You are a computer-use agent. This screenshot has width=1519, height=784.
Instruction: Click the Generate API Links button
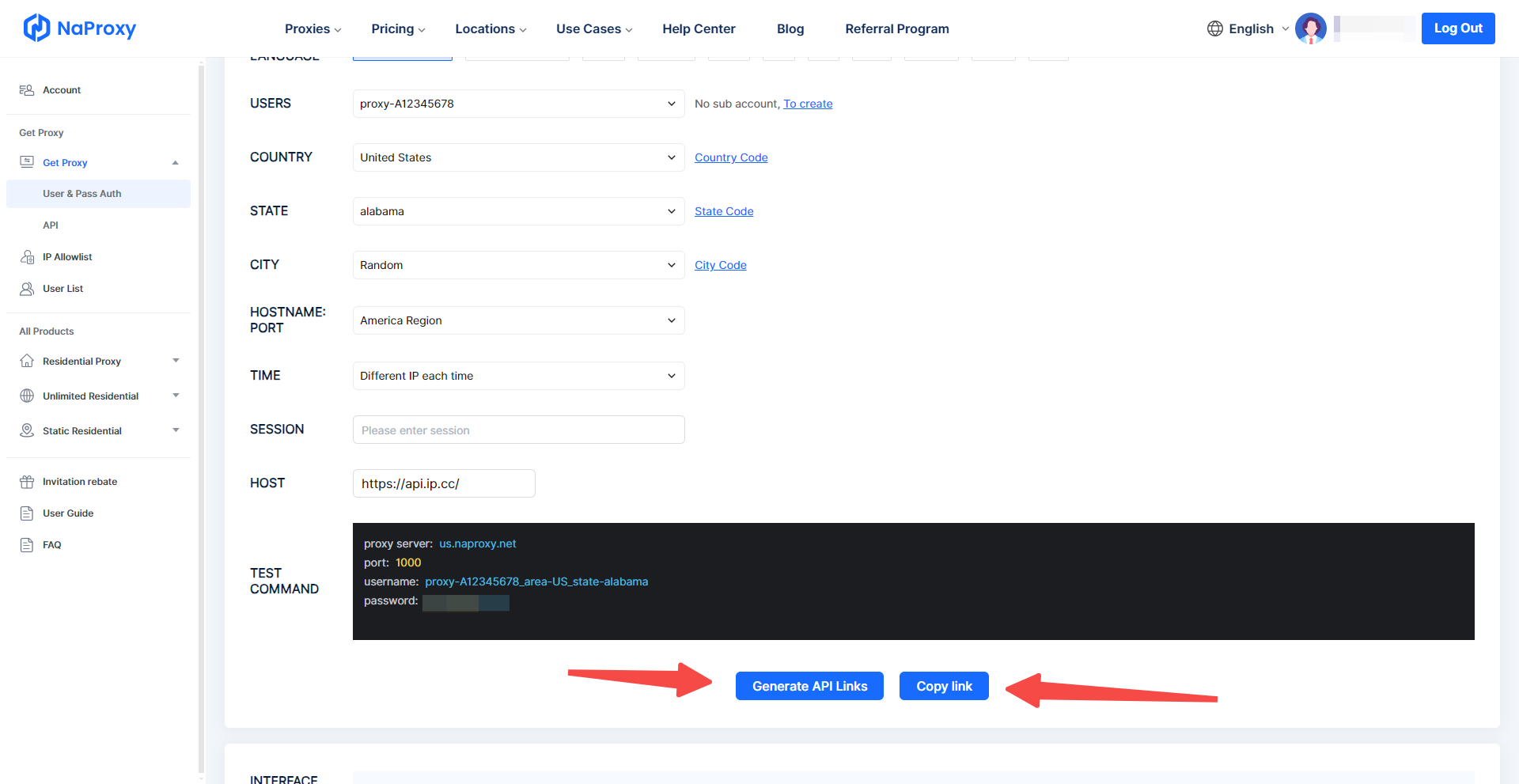tap(809, 686)
